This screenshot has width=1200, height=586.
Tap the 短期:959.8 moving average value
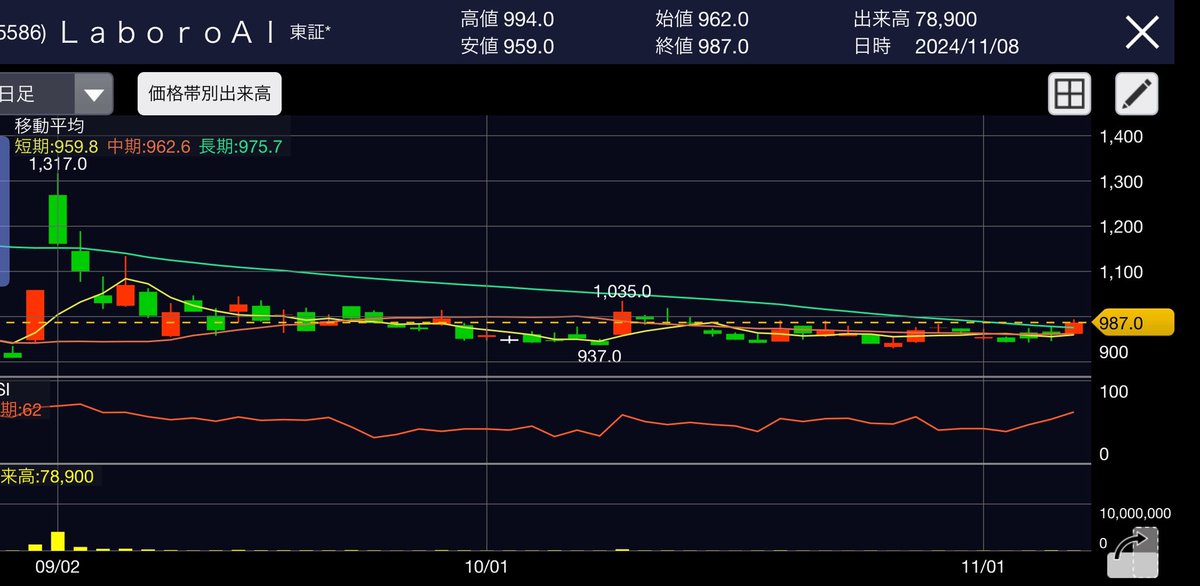tap(56, 146)
